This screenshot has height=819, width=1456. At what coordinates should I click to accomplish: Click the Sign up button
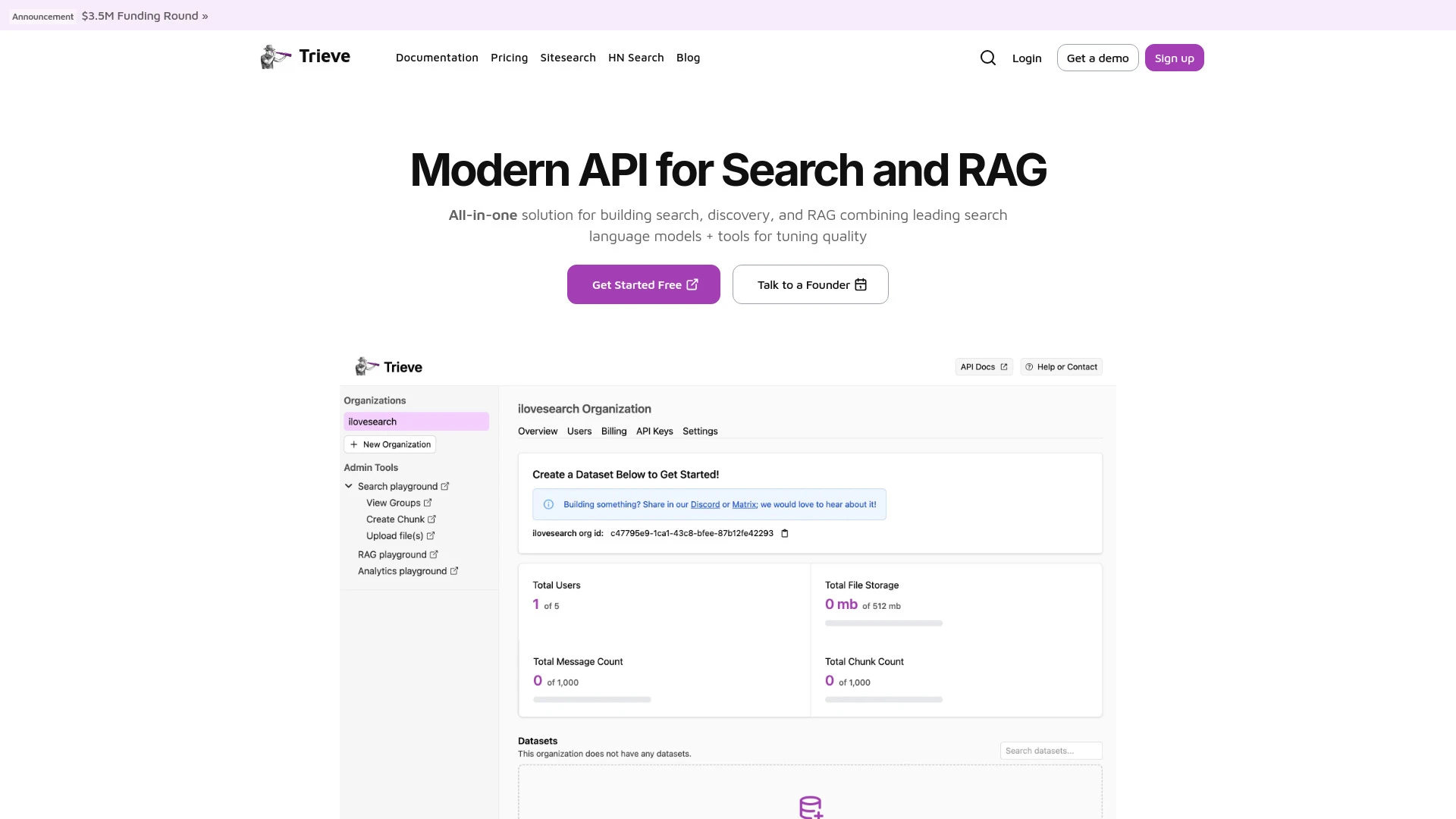click(1174, 57)
